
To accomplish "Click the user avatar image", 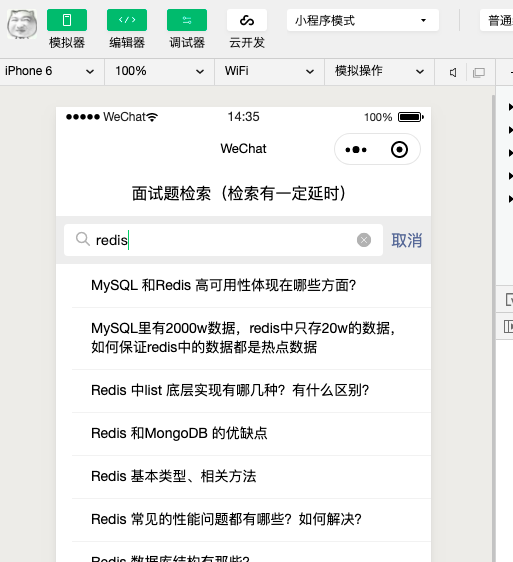I will point(22,24).
